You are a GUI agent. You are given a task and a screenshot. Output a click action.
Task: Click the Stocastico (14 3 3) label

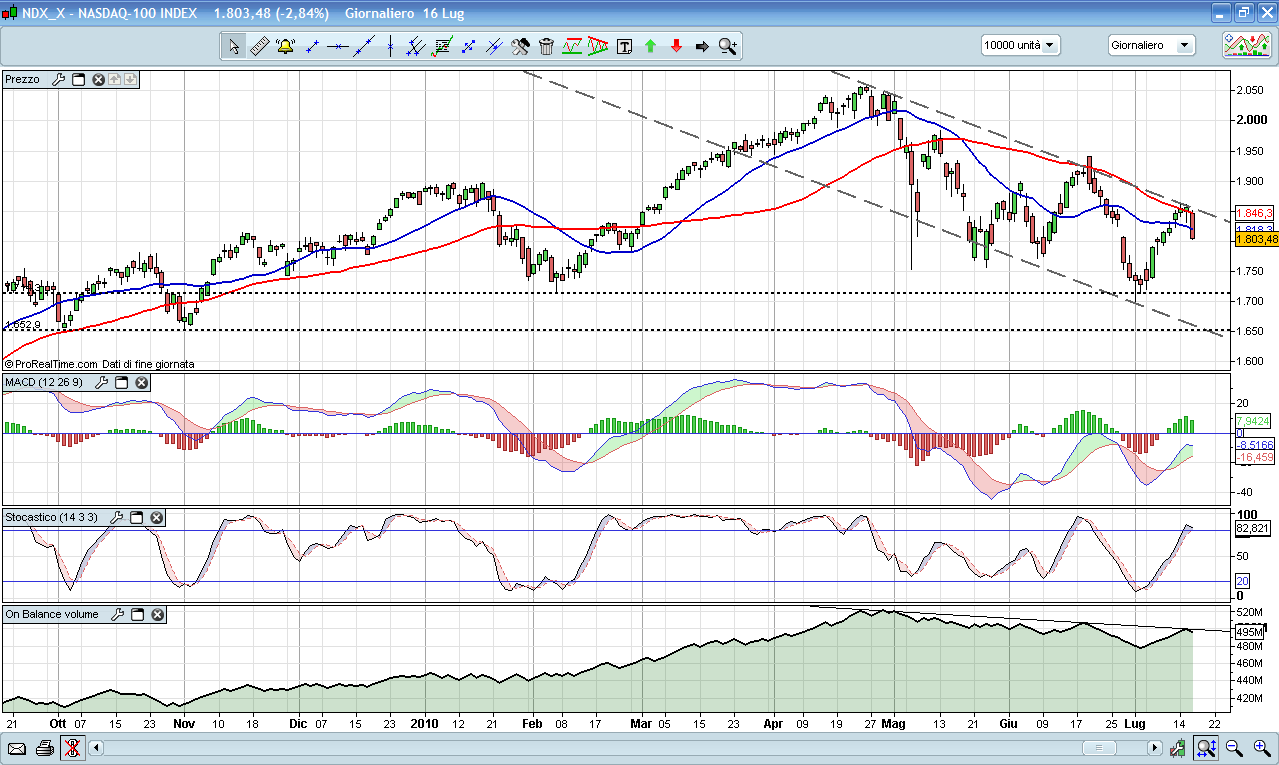[52, 518]
